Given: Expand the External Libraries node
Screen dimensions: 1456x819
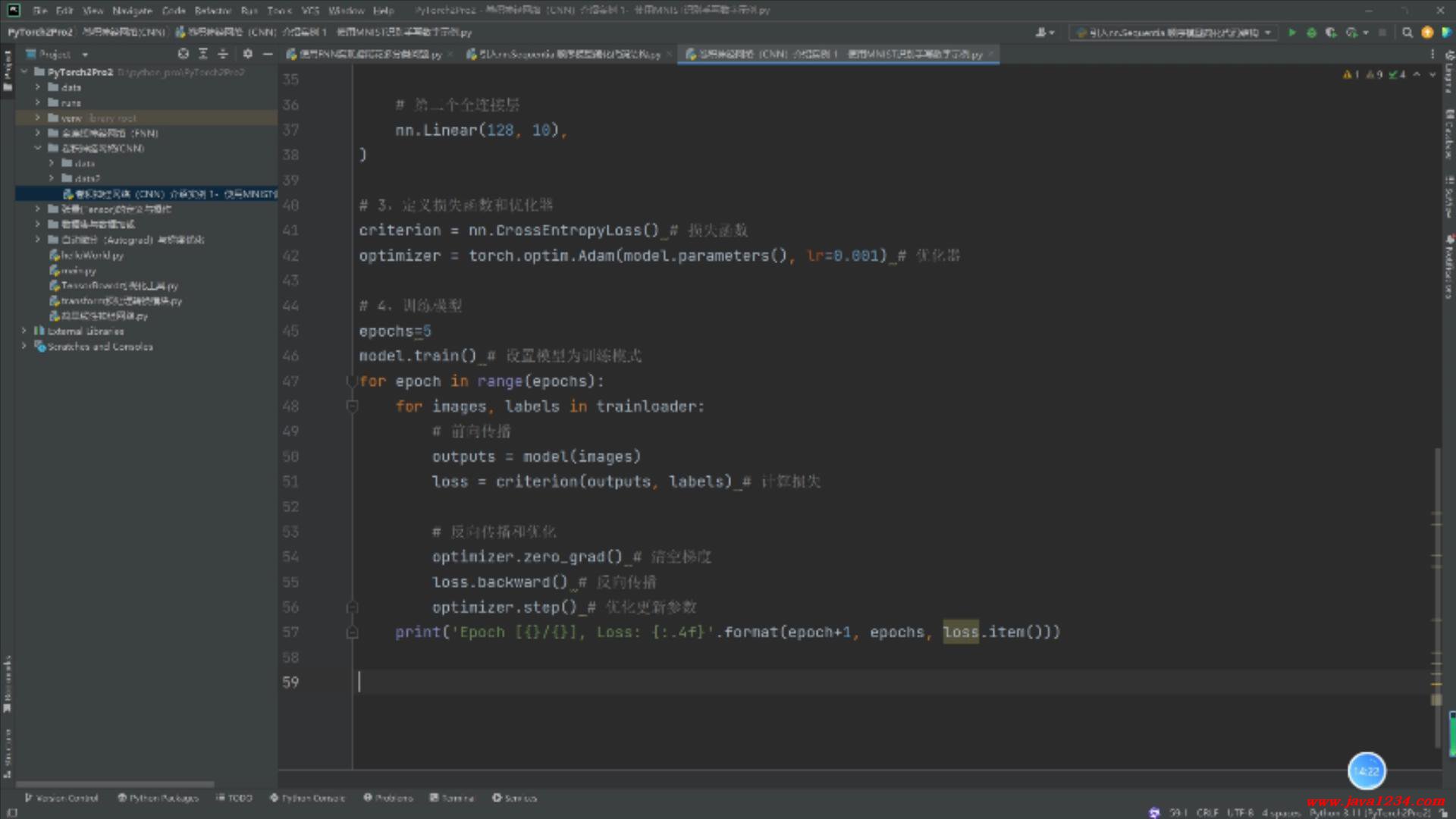Looking at the screenshot, I should [x=24, y=331].
